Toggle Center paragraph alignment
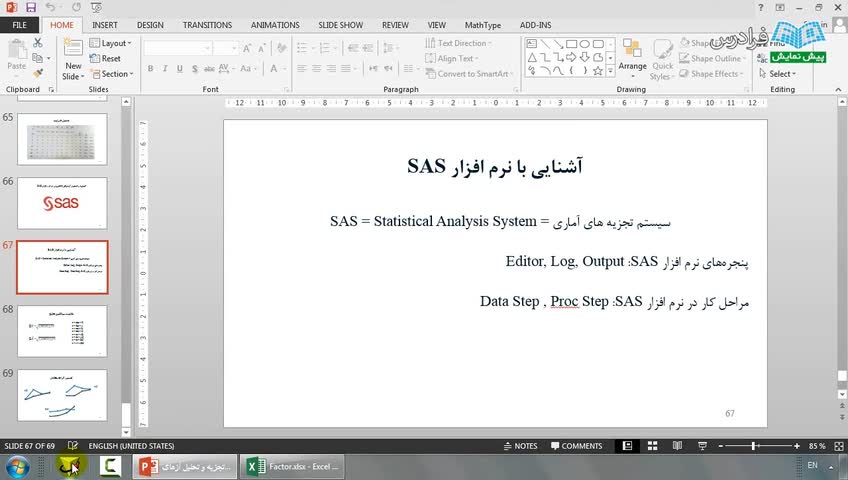 click(x=316, y=69)
